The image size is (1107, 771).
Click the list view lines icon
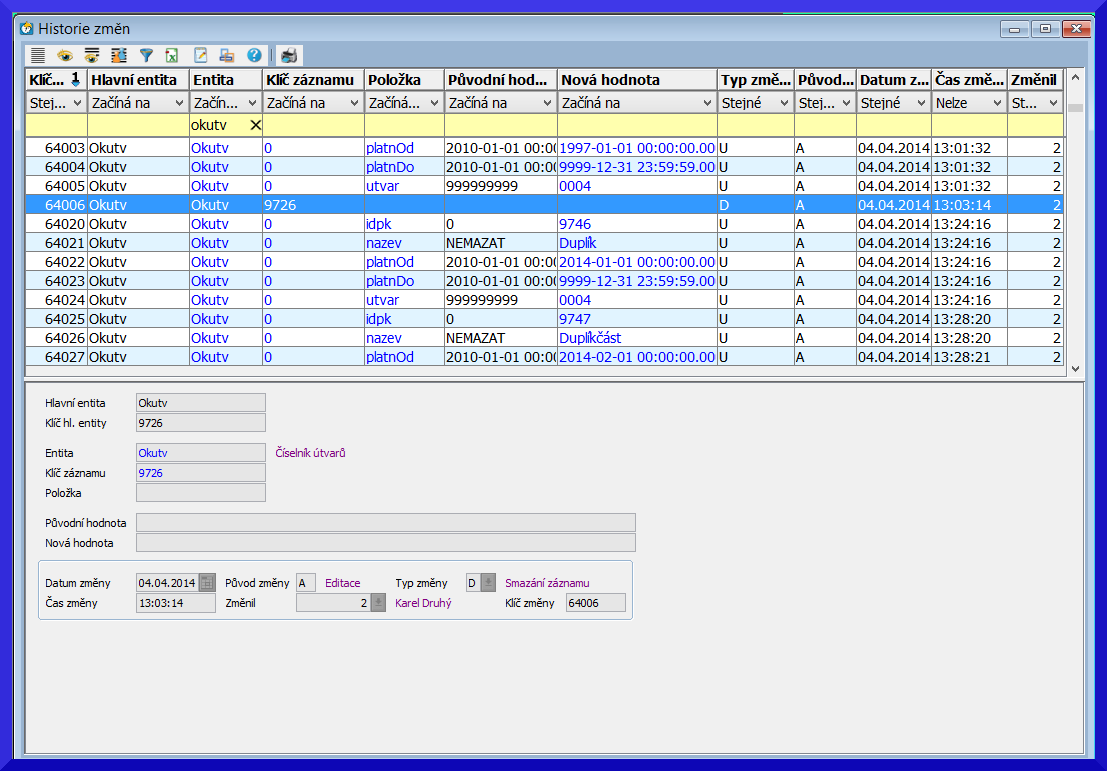38,56
